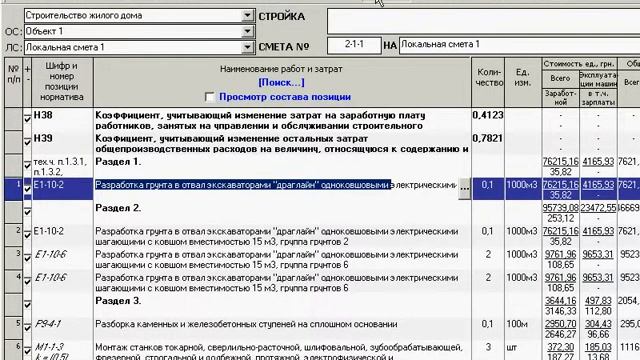
Task: Click code Е1-10-6 in row 4
Action: pyautogui.click(x=51, y=278)
